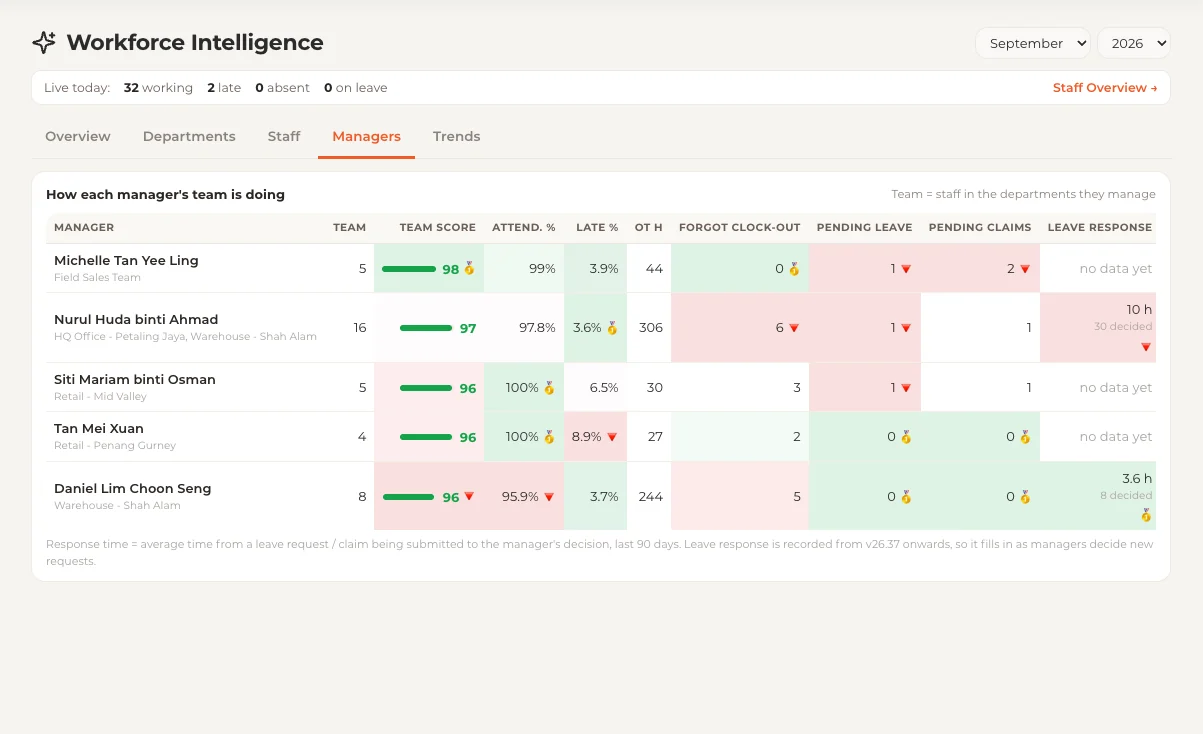
Task: Click the red arrow beside Nurul's 6 forgot clock-outs
Action: (x=794, y=328)
